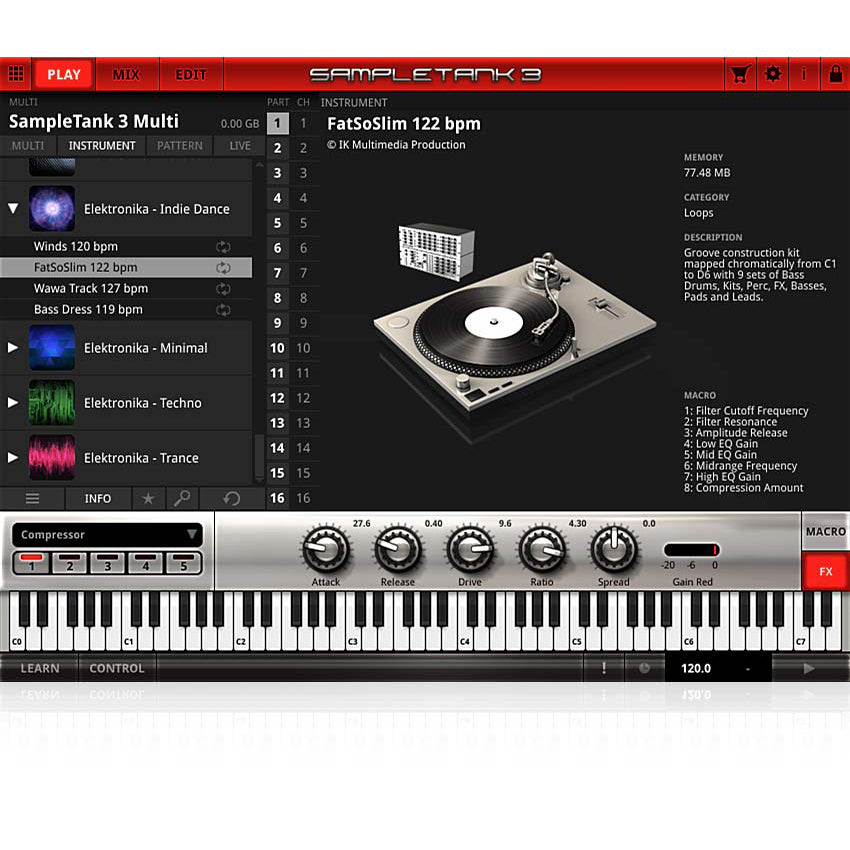Click the MACRO button on the right edge
Screen dimensions: 850x850
point(826,531)
